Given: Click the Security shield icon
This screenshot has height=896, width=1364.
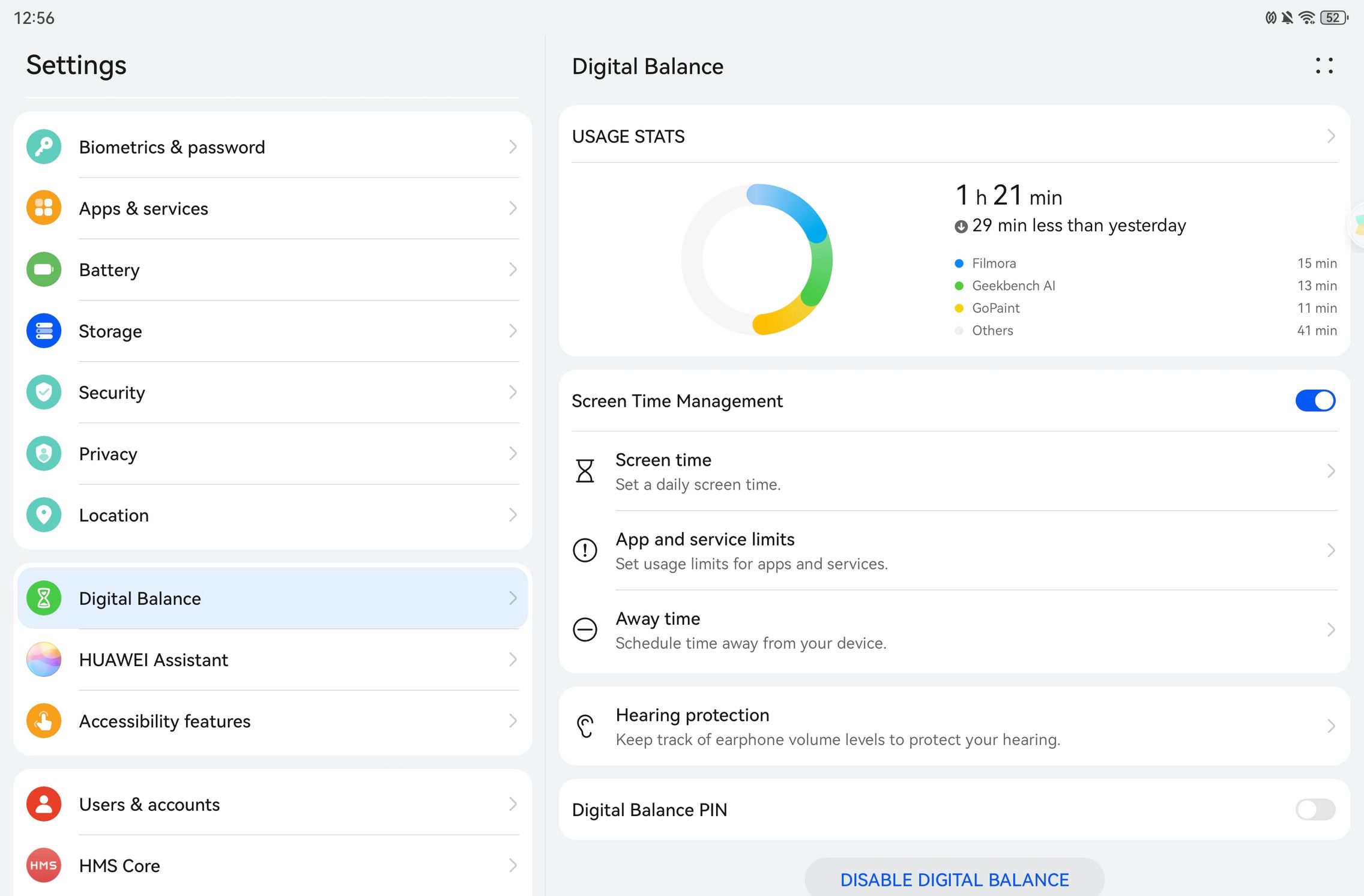Looking at the screenshot, I should [44, 392].
